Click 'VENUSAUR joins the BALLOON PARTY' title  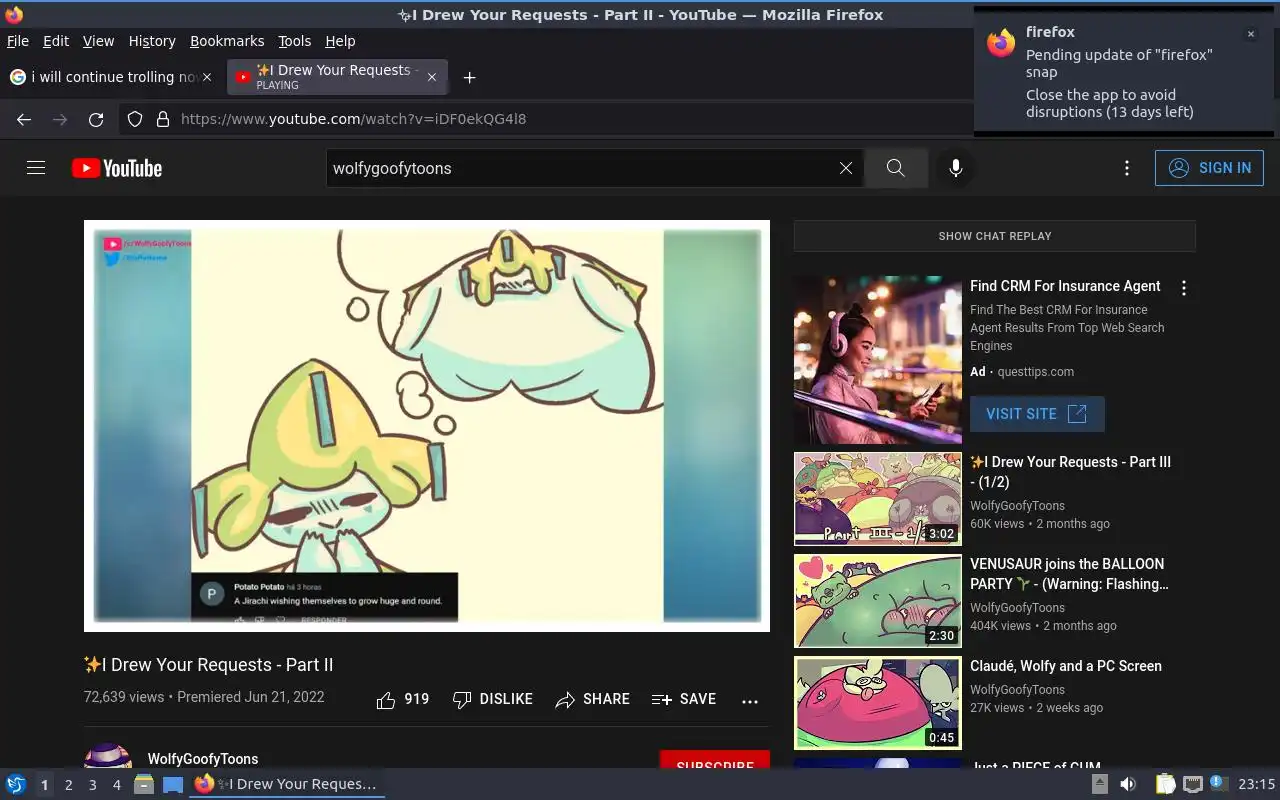point(1069,574)
